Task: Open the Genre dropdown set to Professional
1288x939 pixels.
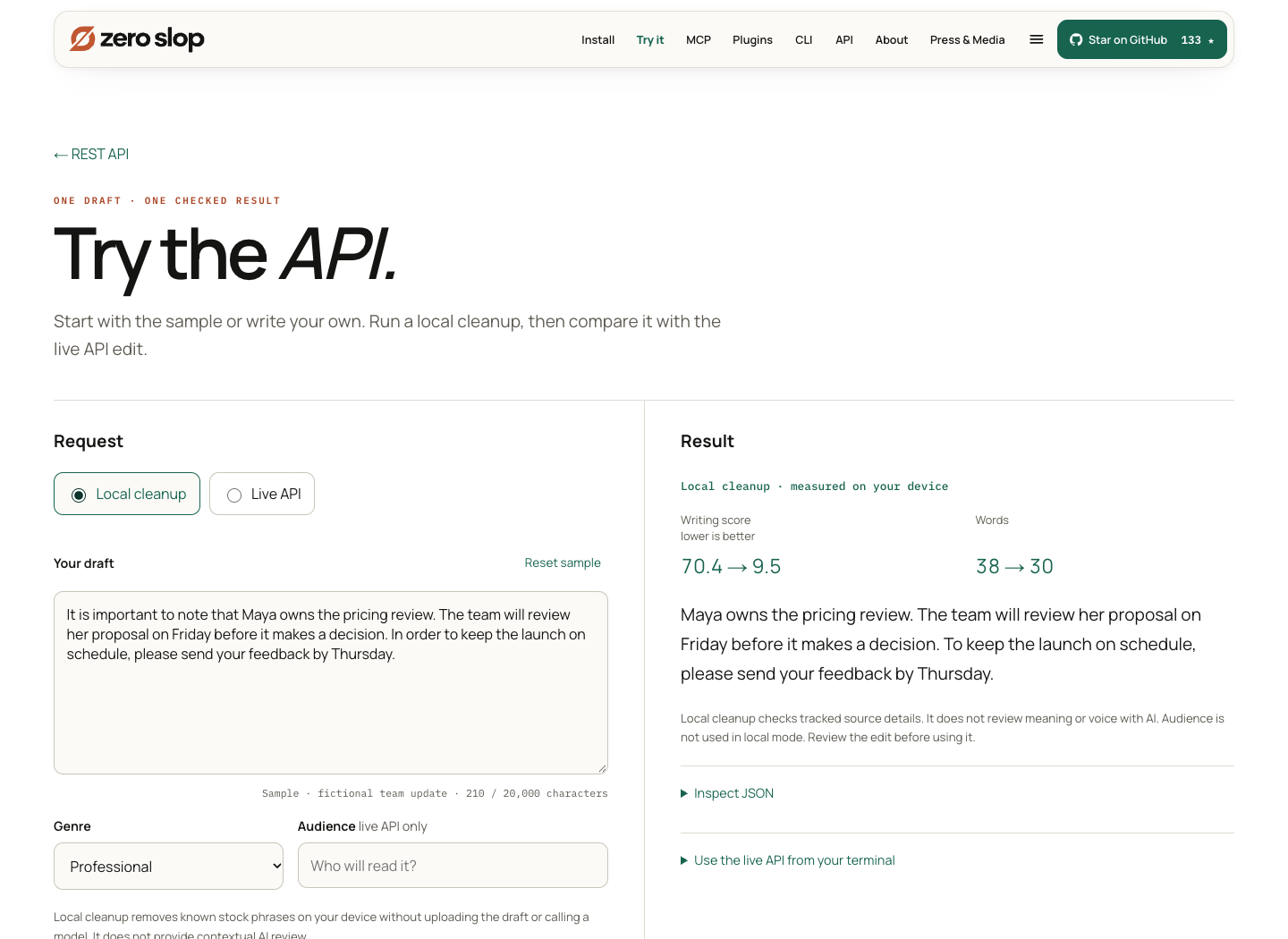Action: (x=168, y=867)
